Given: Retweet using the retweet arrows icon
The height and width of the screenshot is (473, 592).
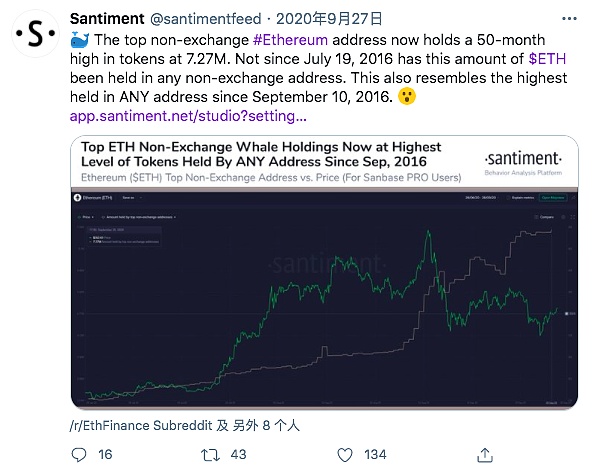Looking at the screenshot, I should click(x=210, y=455).
